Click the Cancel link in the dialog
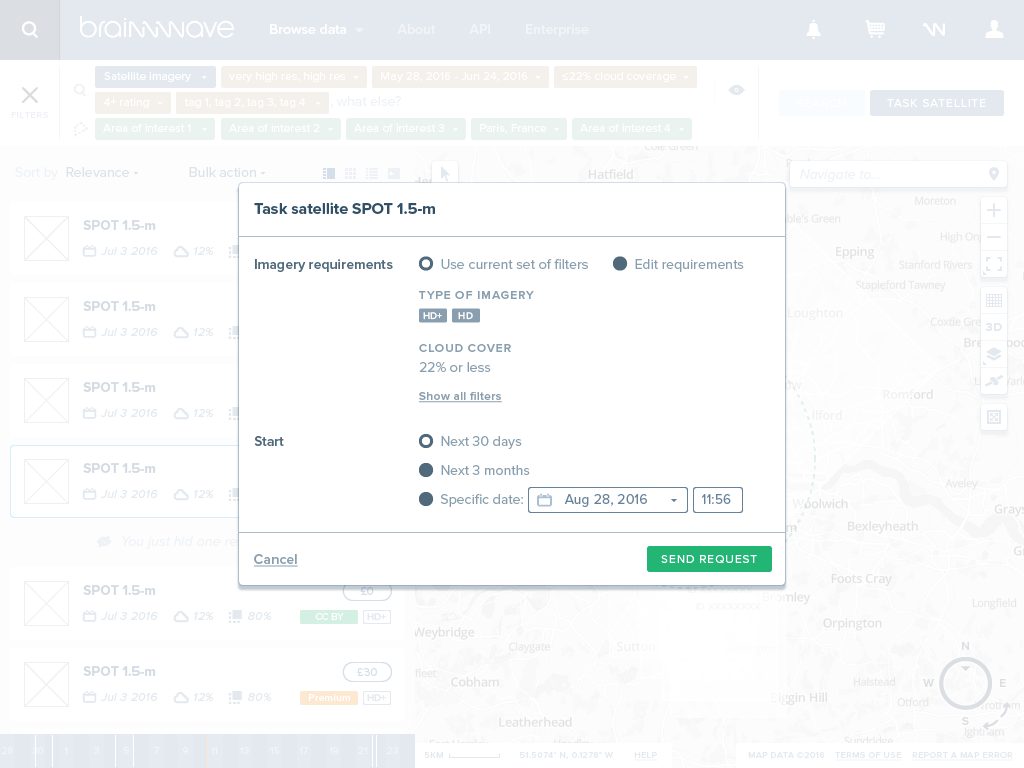Viewport: 1024px width, 768px height. 276,560
